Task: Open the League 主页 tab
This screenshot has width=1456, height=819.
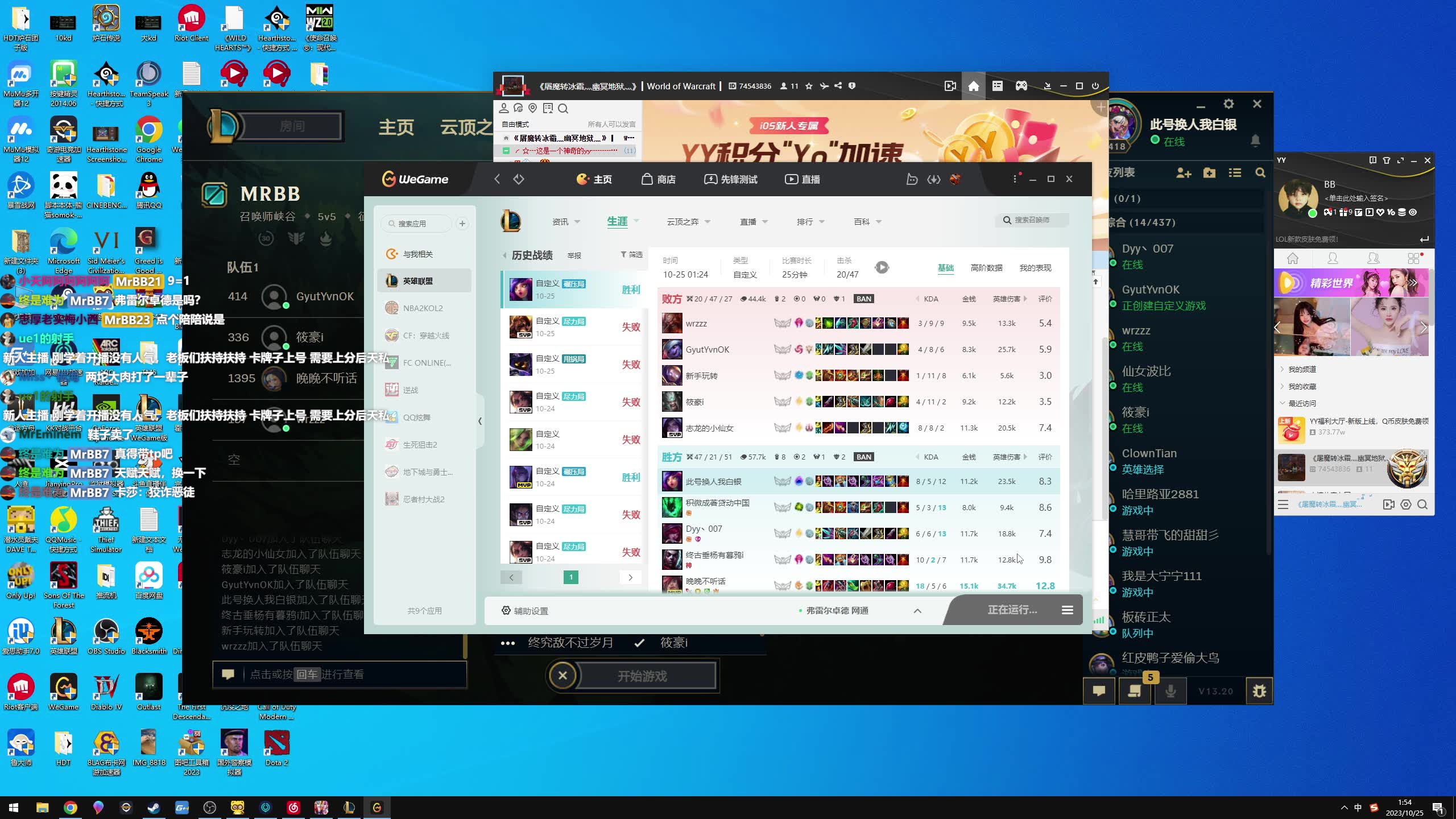Action: [x=396, y=127]
